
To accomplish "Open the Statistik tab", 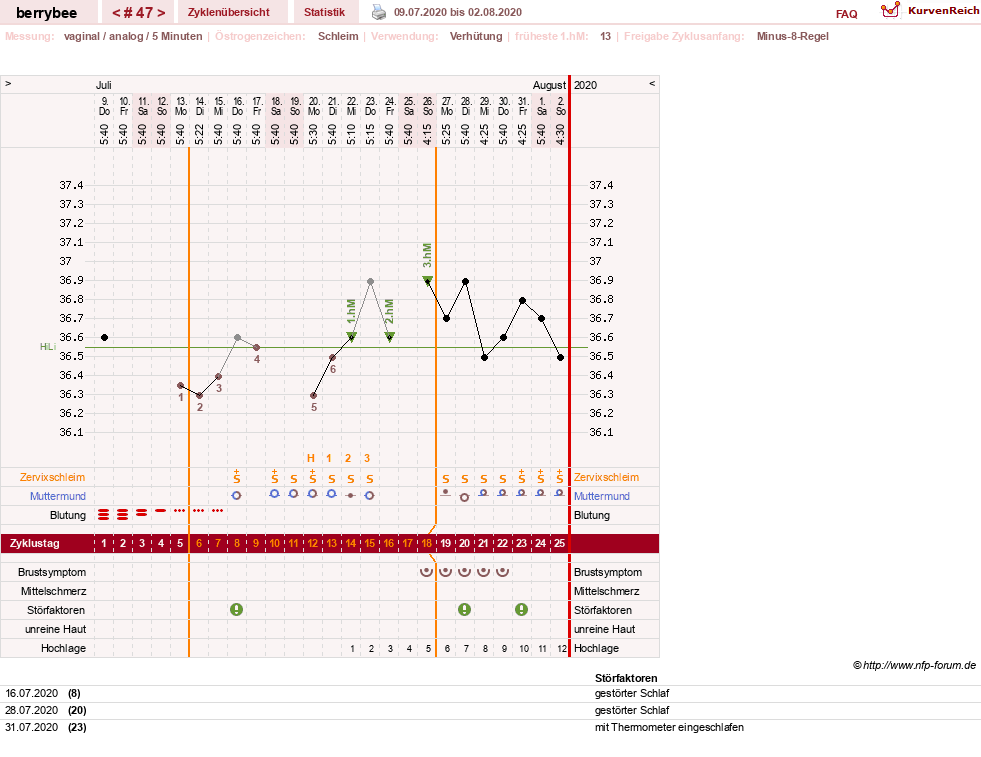I will pos(324,12).
